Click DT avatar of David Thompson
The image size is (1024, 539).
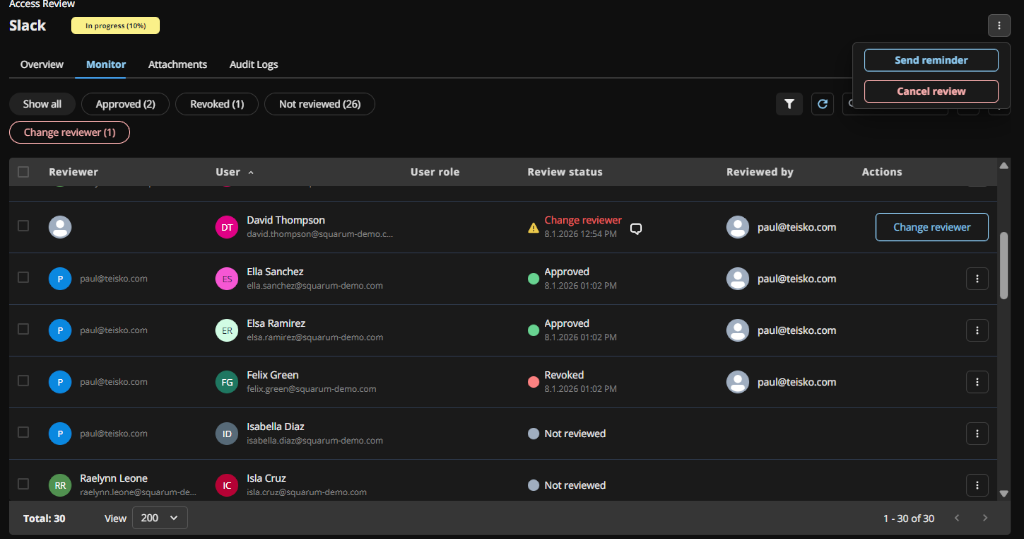(227, 227)
